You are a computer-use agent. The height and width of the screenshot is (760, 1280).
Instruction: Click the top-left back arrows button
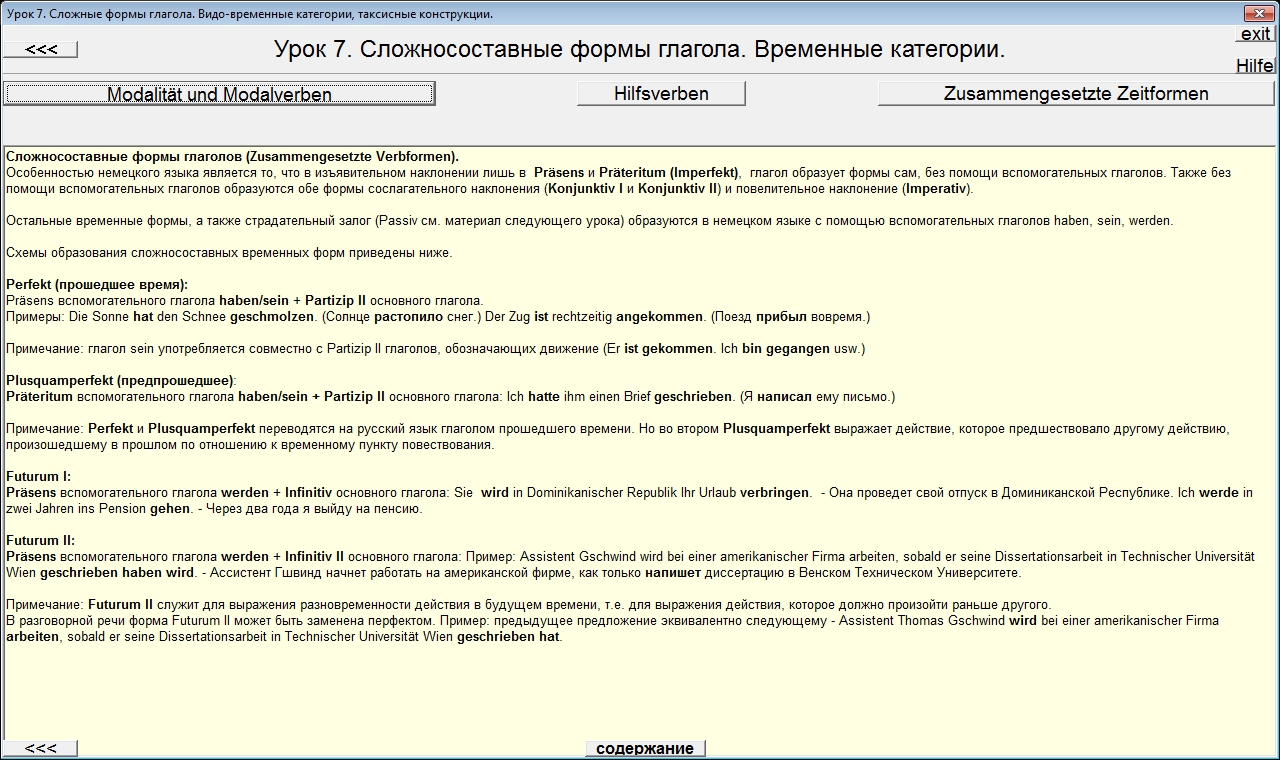coord(40,50)
